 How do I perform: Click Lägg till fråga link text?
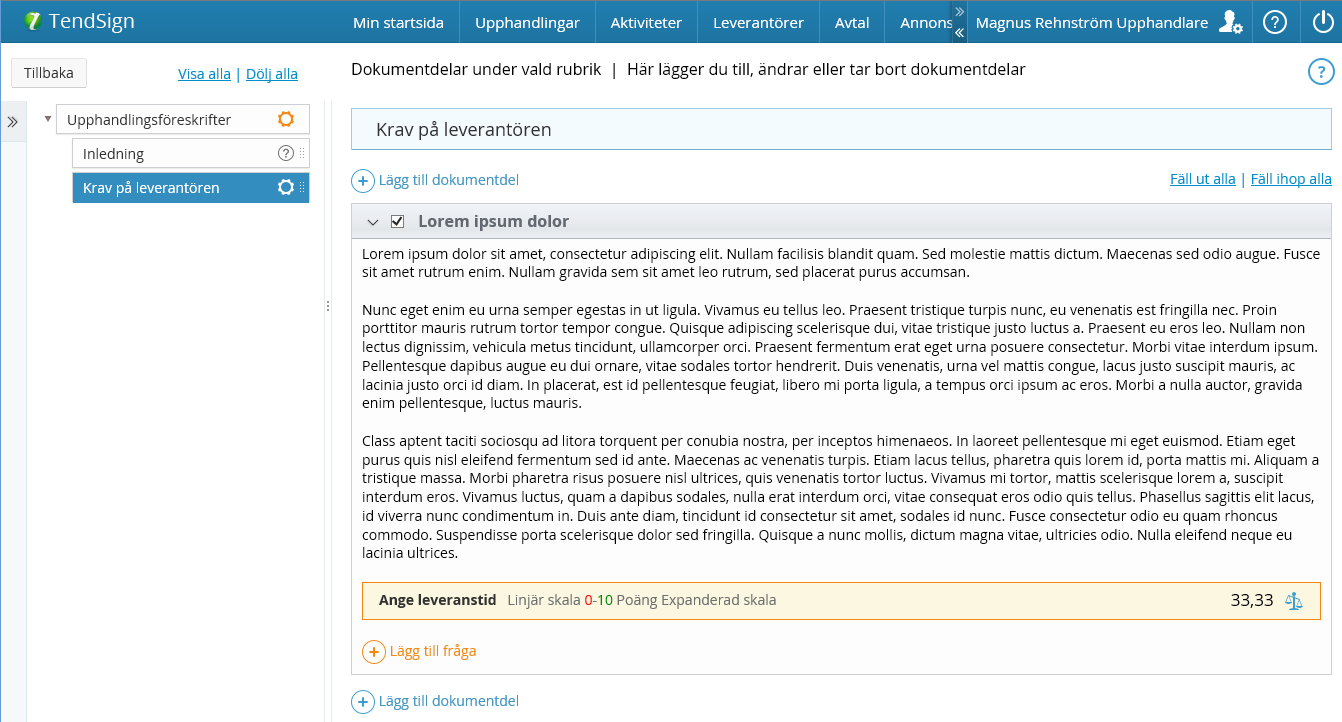click(433, 651)
